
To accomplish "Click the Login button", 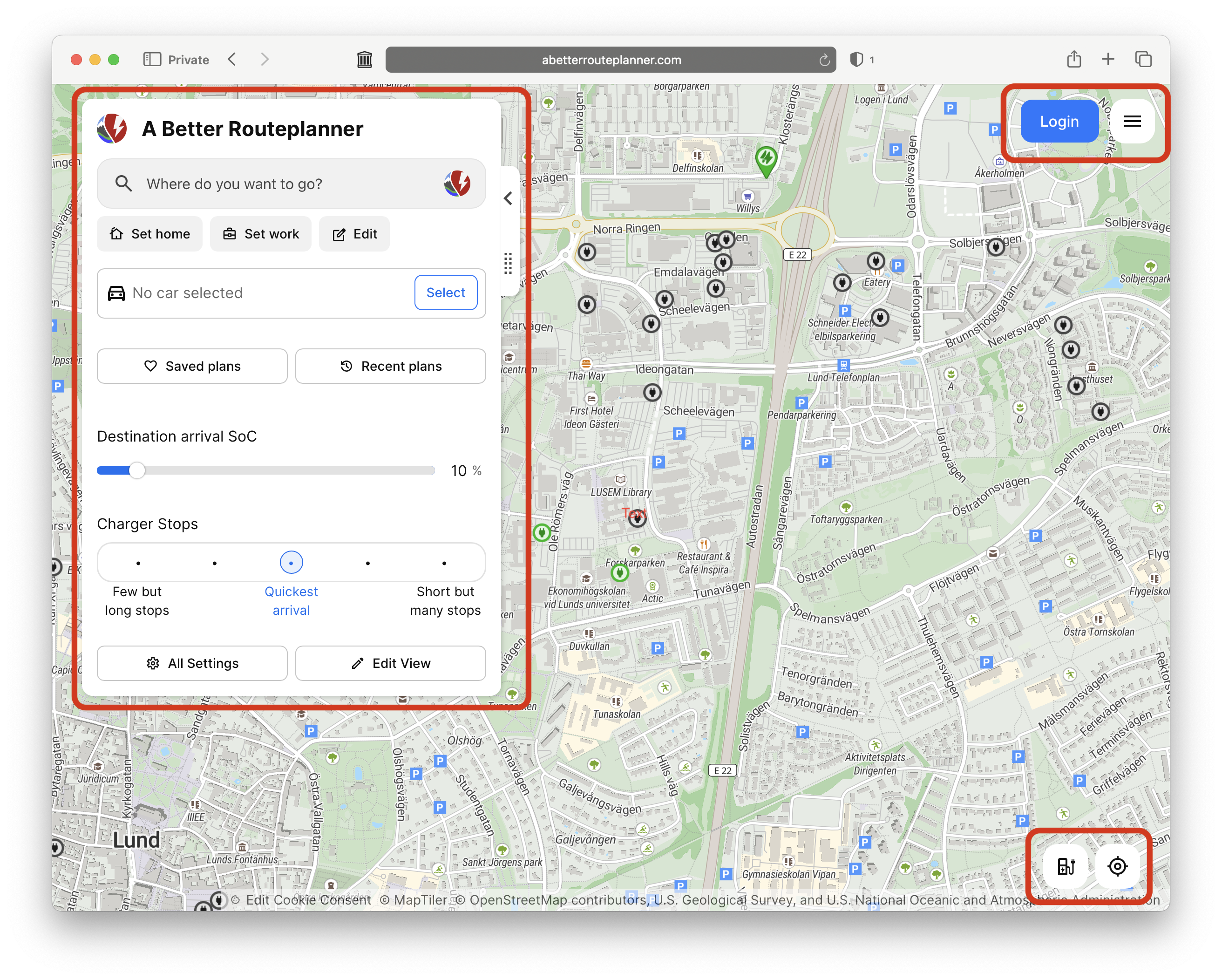I will pyautogui.click(x=1059, y=121).
